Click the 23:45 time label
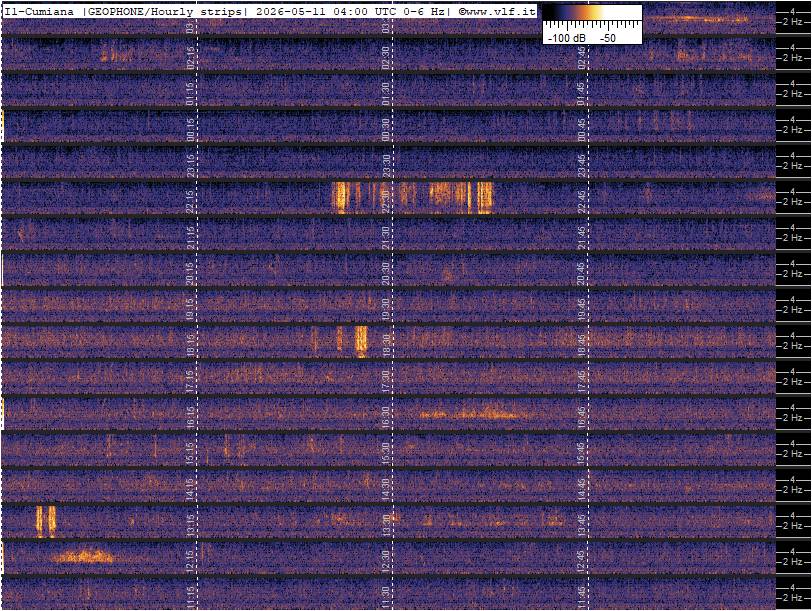812x611 pixels. pos(582,165)
